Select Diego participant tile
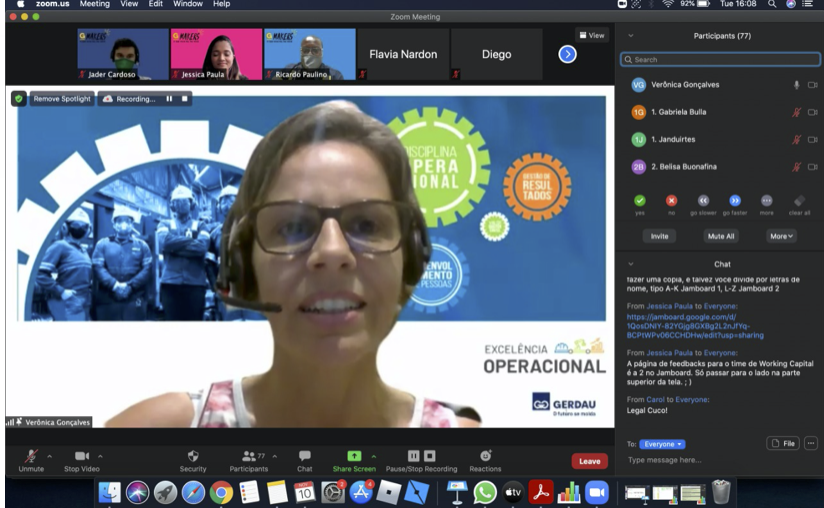824x508 pixels. [x=497, y=54]
